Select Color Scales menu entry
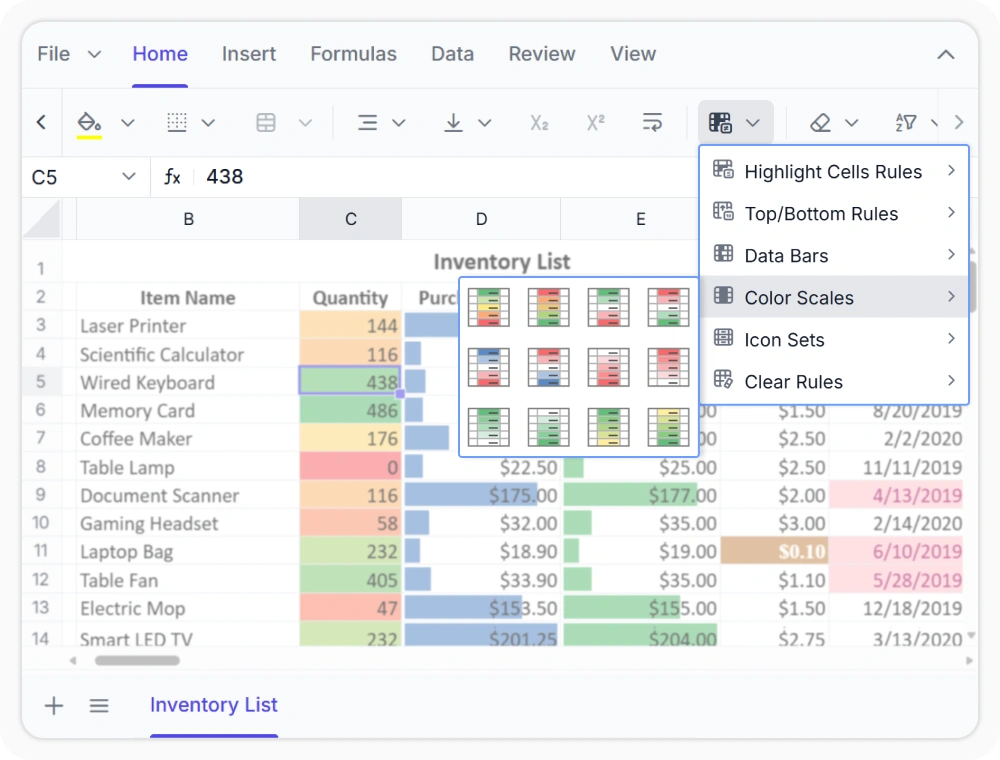Screen dimensions: 1000x760 pos(834,297)
